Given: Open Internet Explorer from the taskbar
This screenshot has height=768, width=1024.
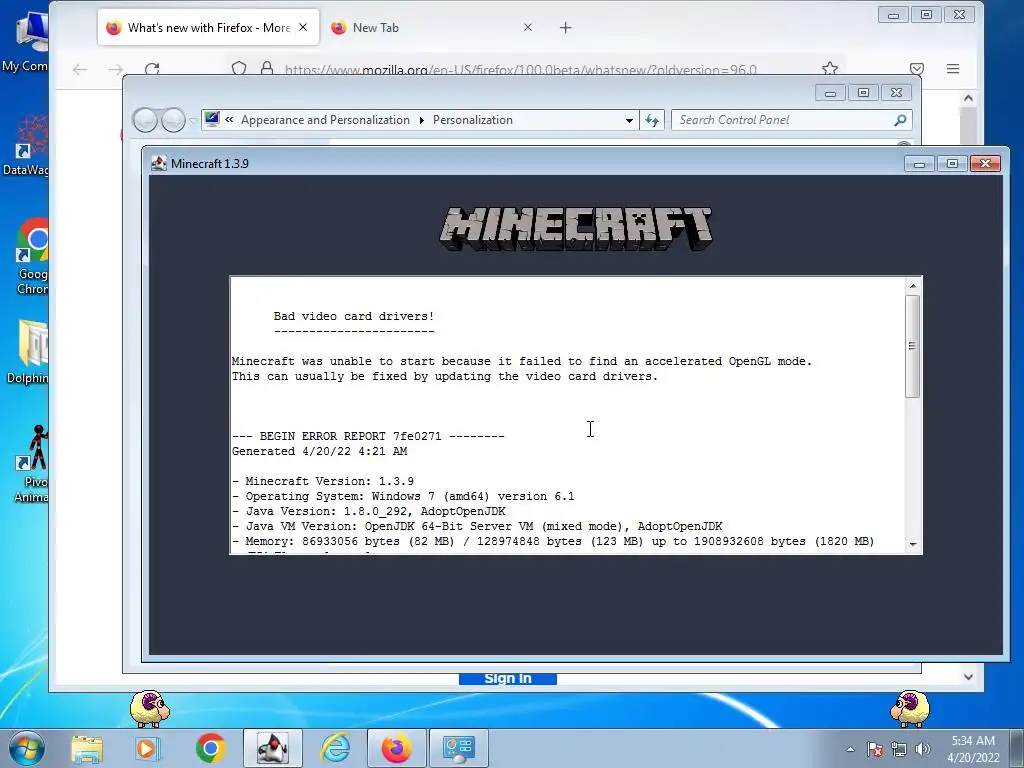Looking at the screenshot, I should (x=336, y=748).
